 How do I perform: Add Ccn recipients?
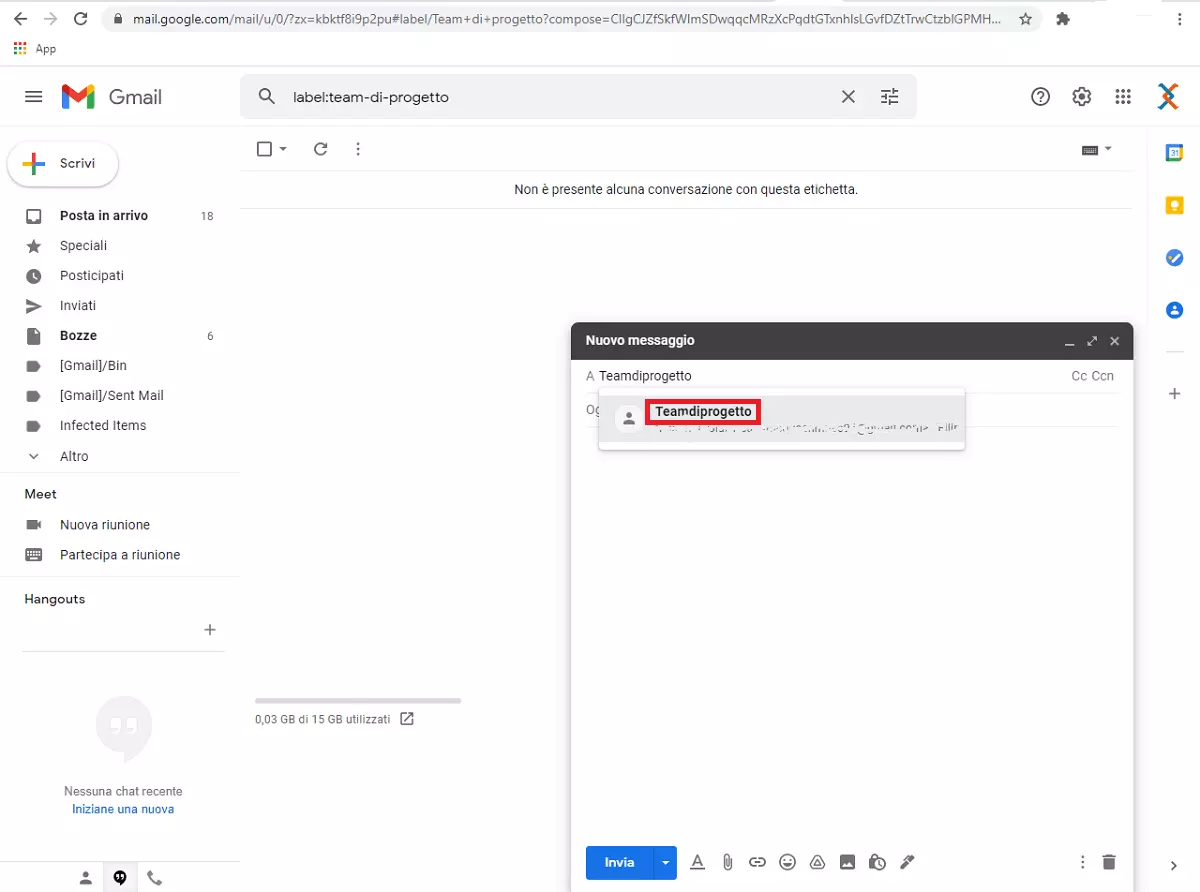point(1102,376)
